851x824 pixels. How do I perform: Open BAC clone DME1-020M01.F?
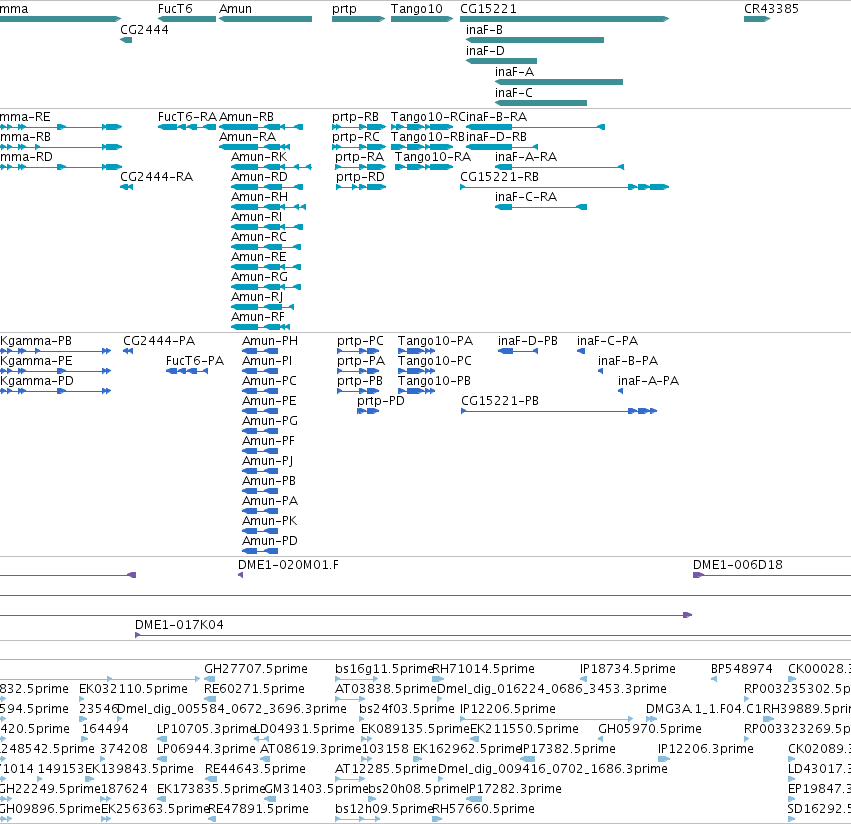pyautogui.click(x=240, y=575)
